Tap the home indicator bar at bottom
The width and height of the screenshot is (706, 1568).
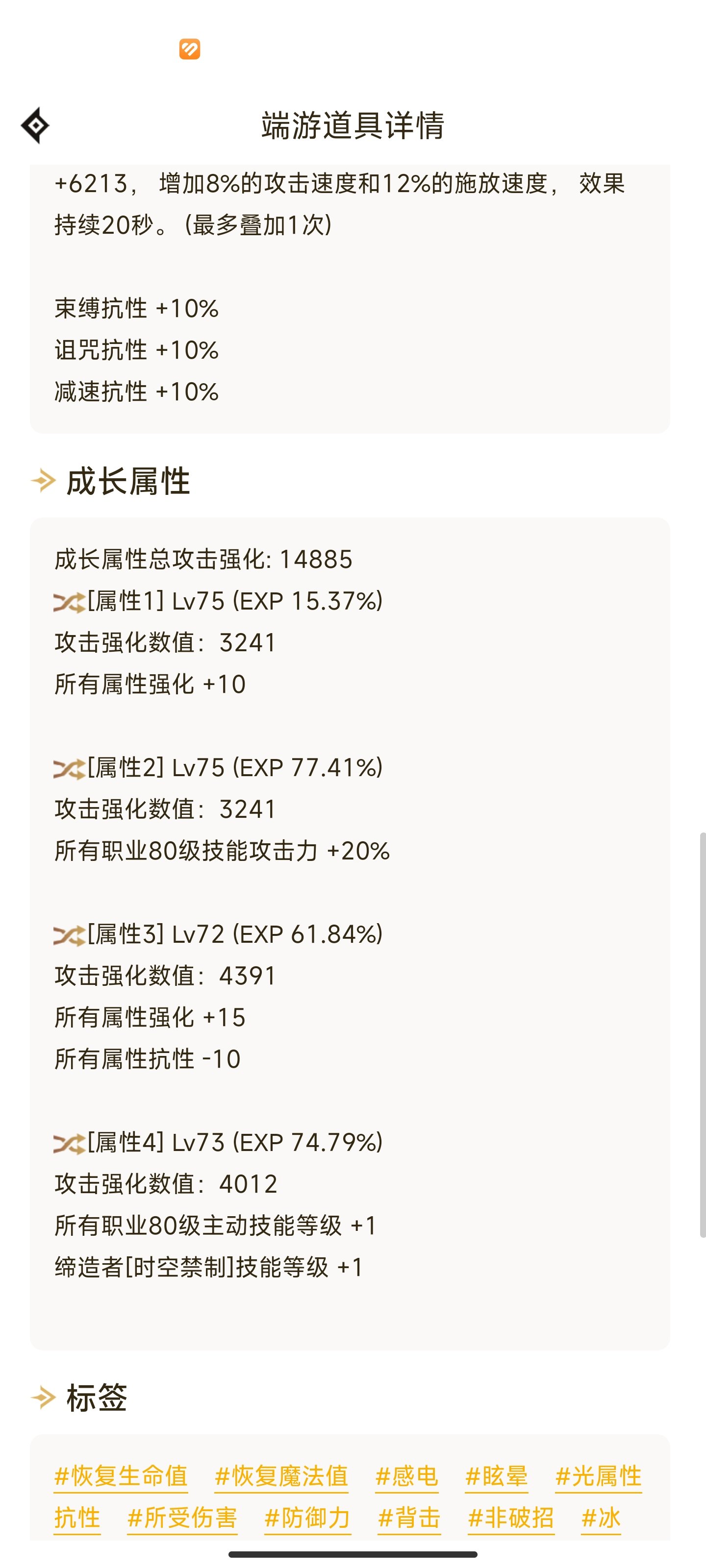[353, 1554]
